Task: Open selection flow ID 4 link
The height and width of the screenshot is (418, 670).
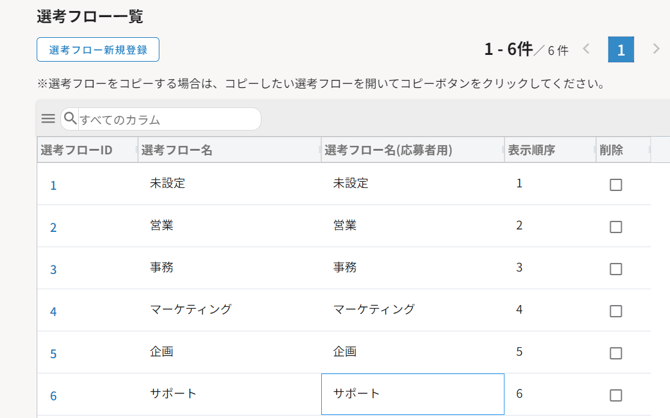Action: click(x=53, y=312)
